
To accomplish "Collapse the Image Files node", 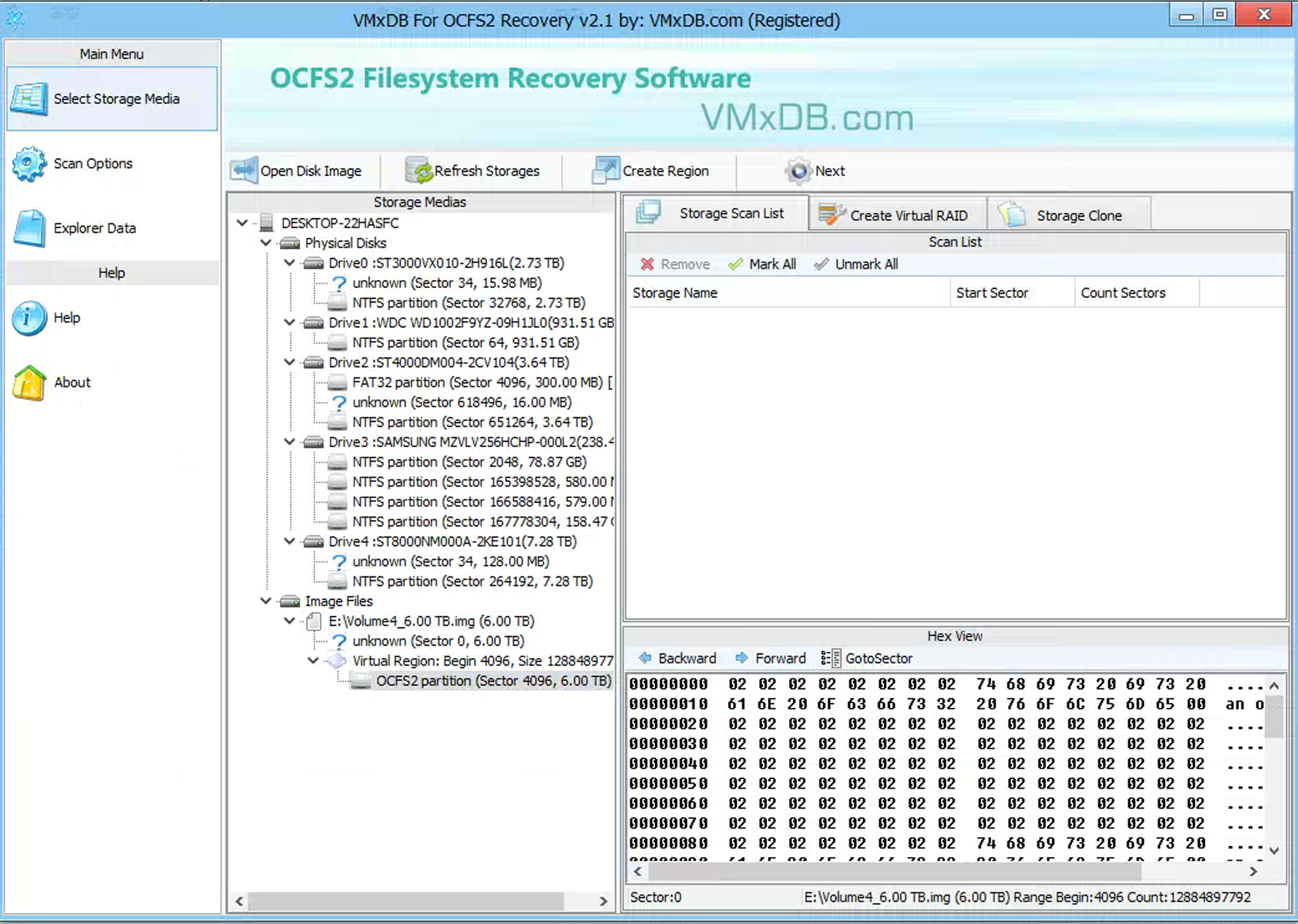I will (x=266, y=600).
